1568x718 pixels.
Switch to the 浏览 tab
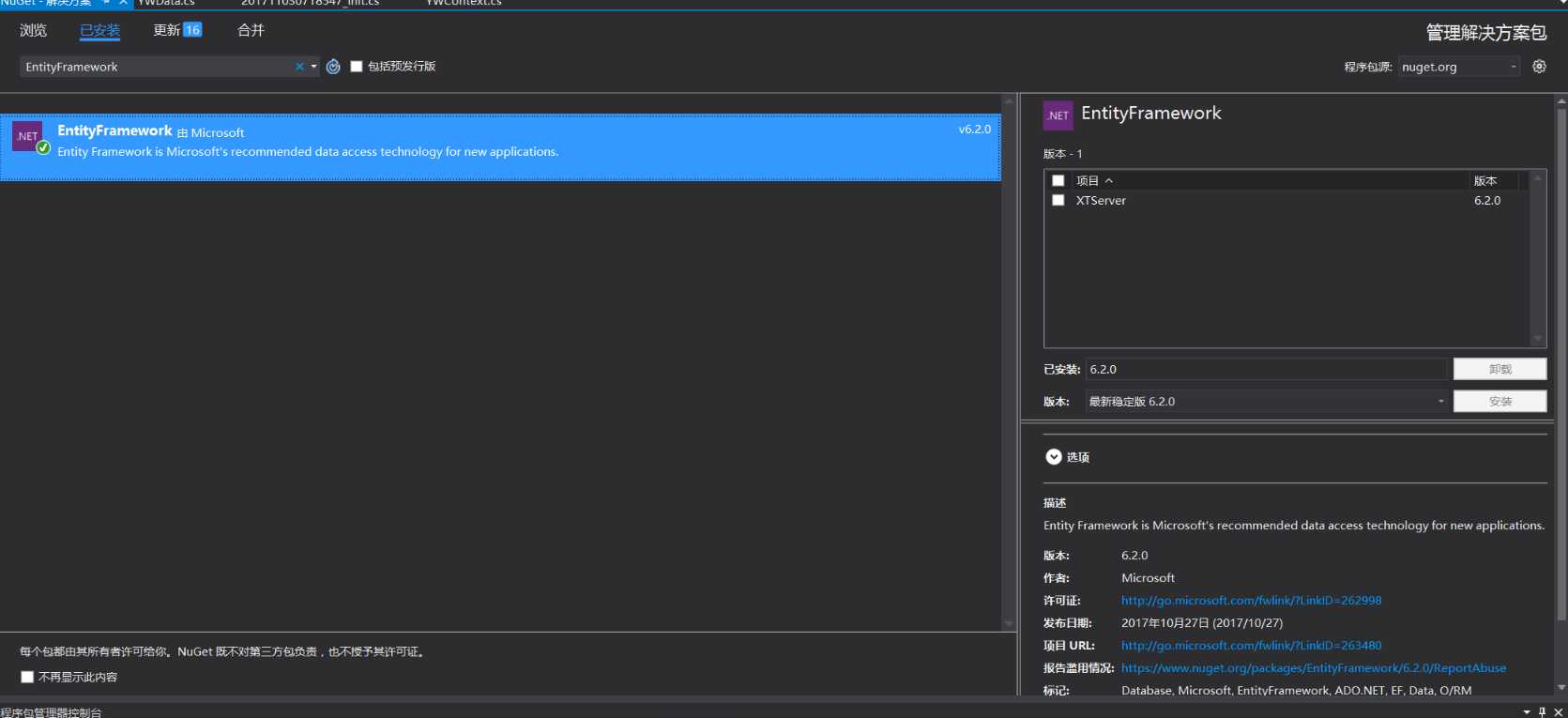click(x=33, y=30)
